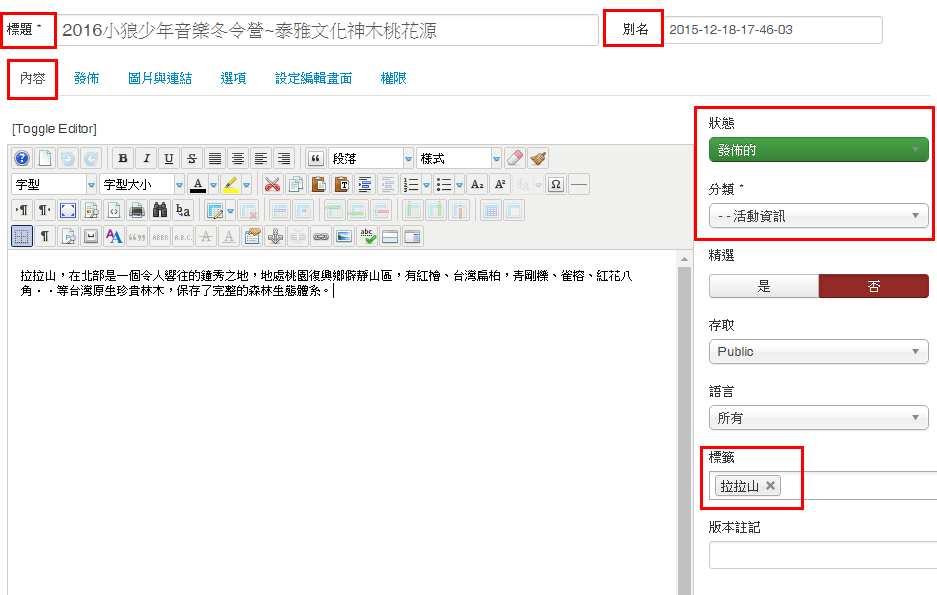
Task: Apply strikethrough formatting
Action: (192, 159)
